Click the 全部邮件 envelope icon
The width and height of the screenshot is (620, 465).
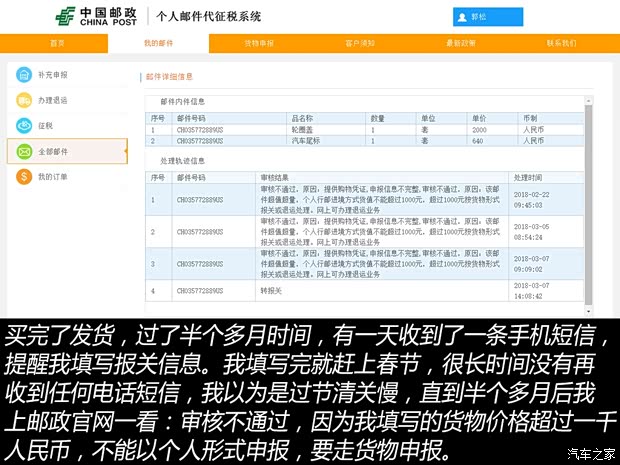click(24, 151)
